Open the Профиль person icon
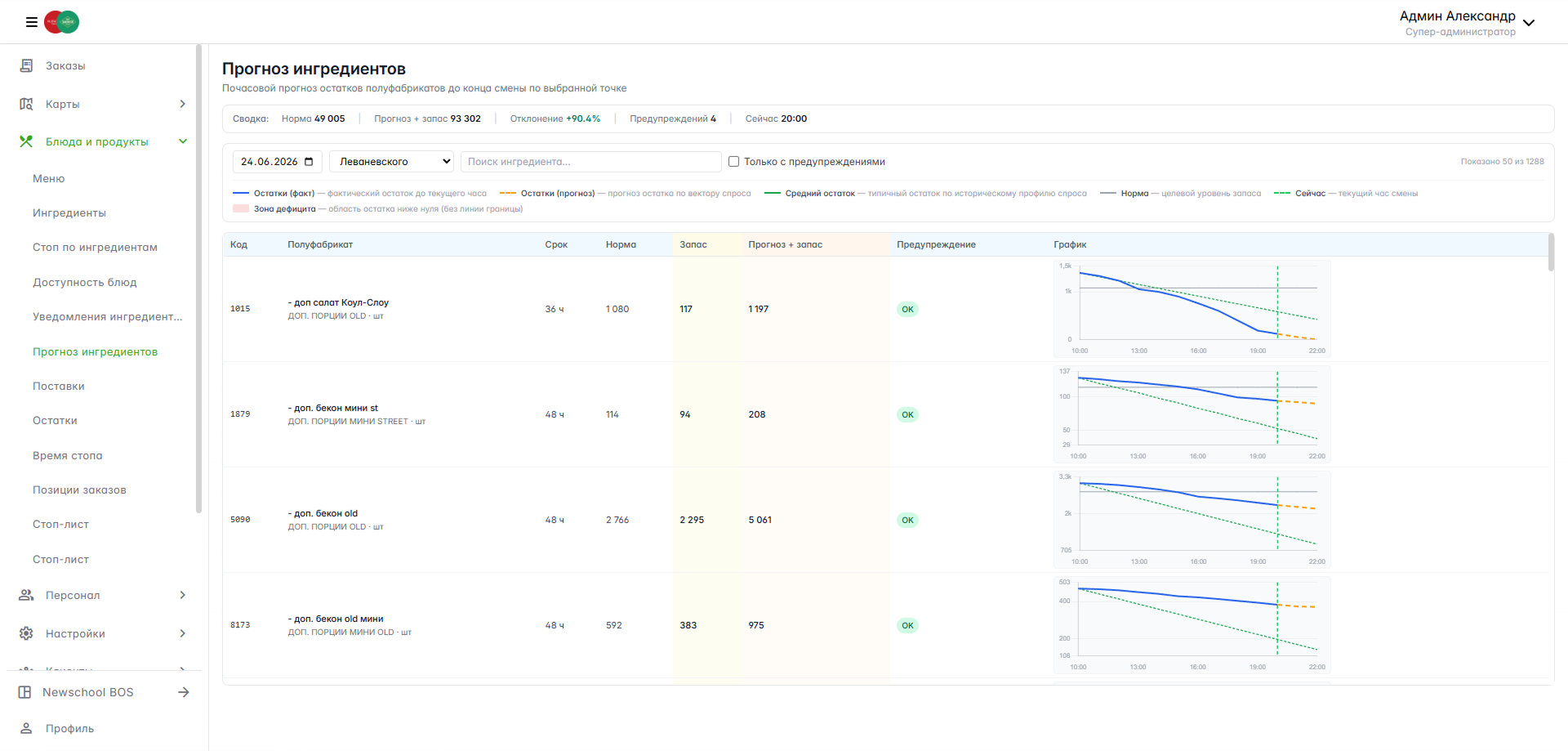 (x=26, y=728)
